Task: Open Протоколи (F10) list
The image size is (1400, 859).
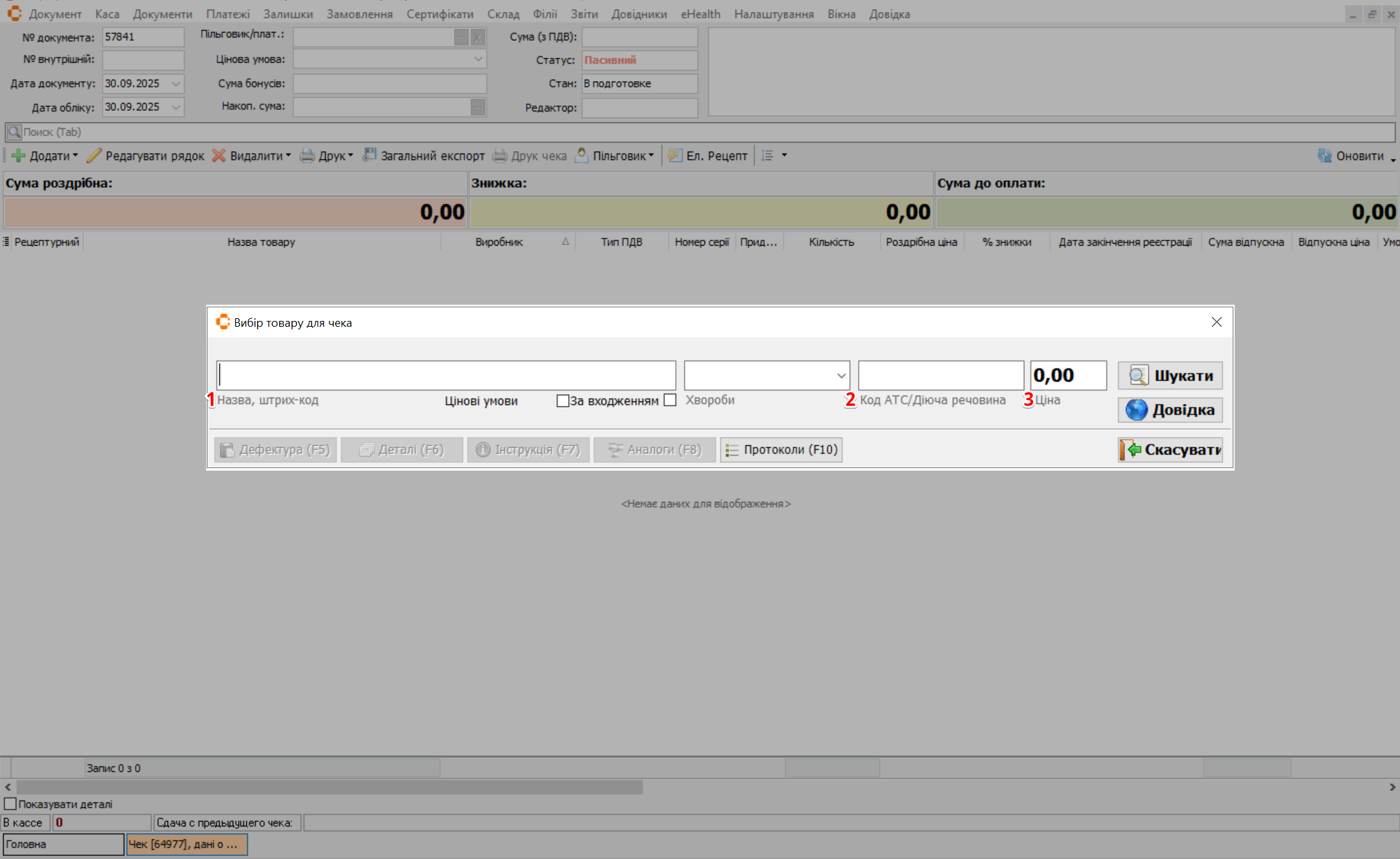Action: (781, 449)
